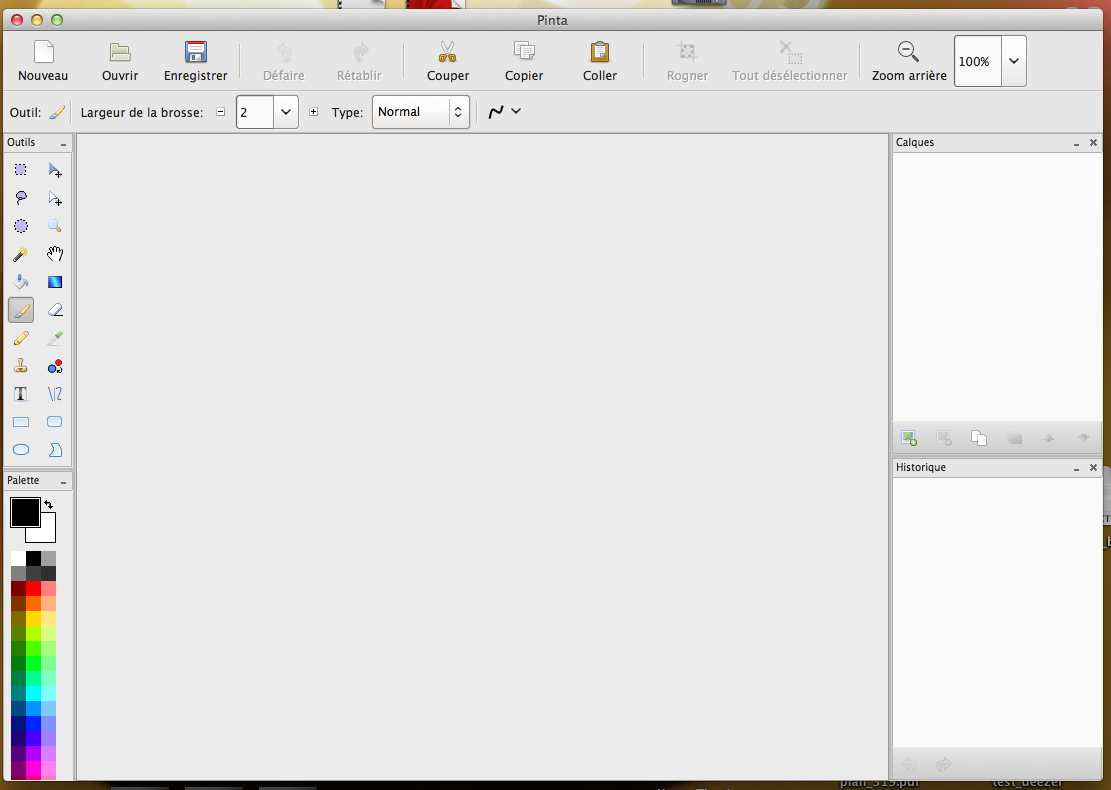Viewport: 1111px width, 790px height.
Task: Minimize the Historique panel
Action: [x=1076, y=468]
